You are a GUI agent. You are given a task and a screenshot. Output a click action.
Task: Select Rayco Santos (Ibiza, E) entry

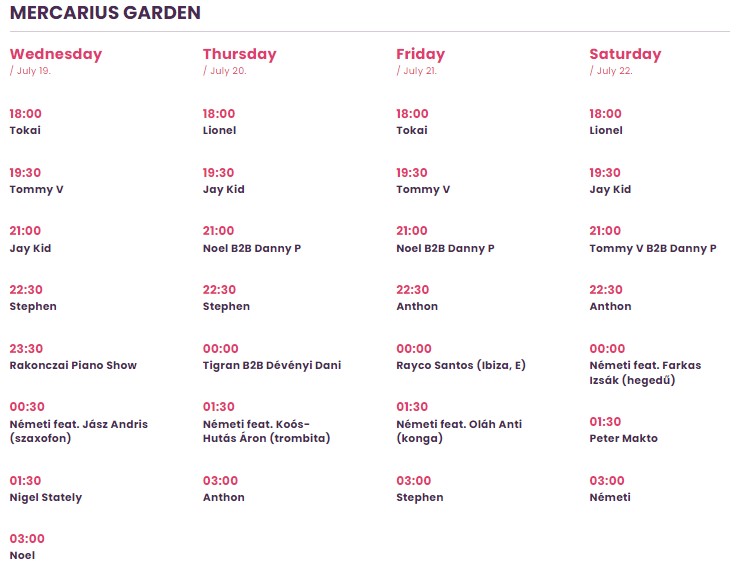tap(460, 365)
